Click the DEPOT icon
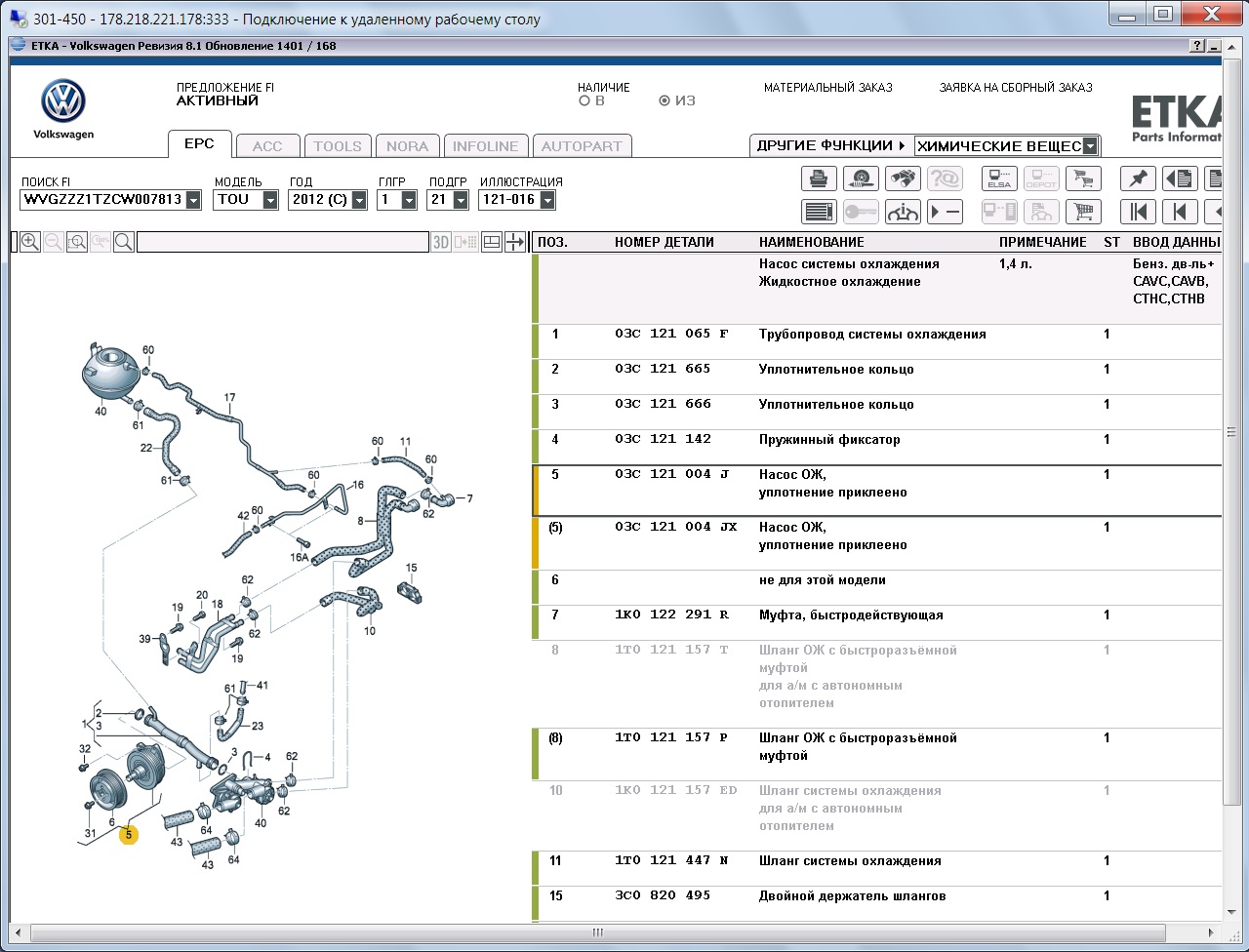 click(x=1041, y=178)
